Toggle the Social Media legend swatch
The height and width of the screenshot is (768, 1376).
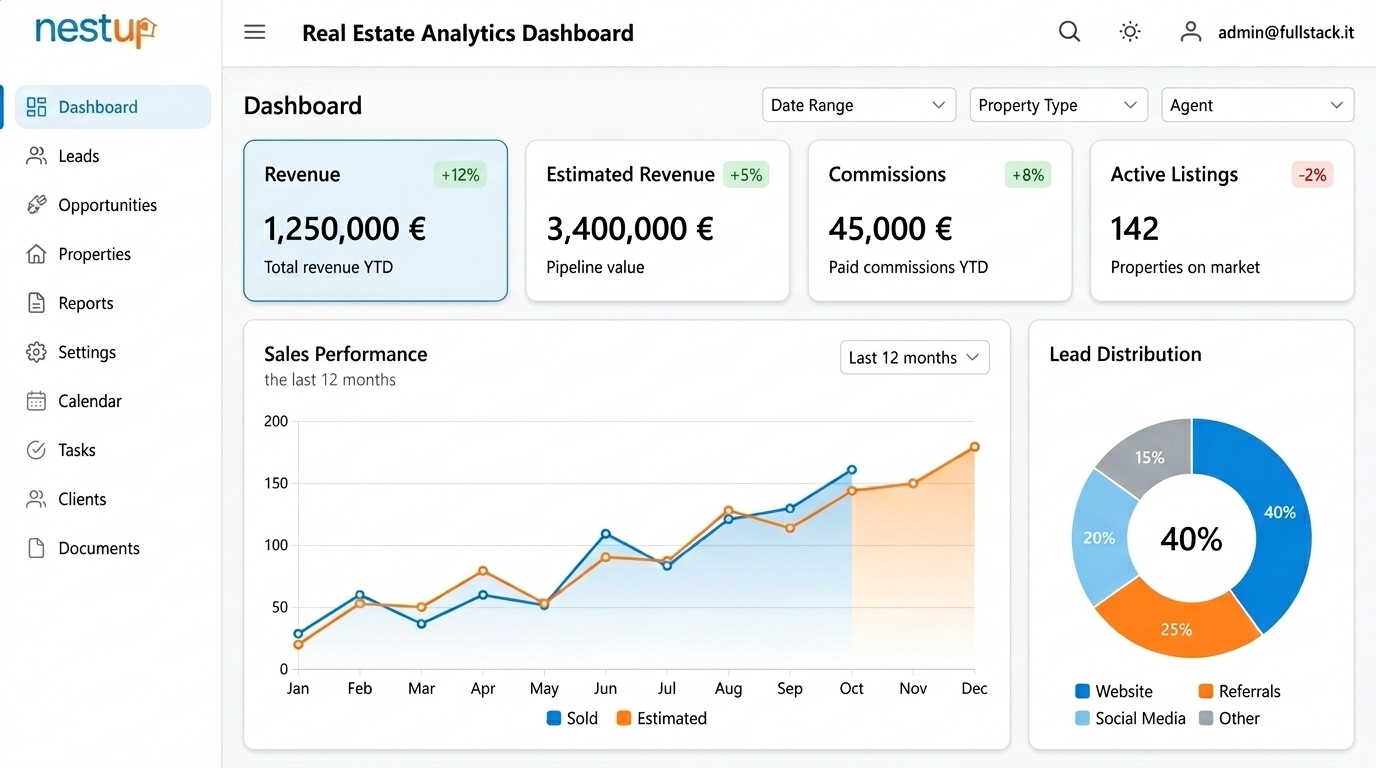(x=1082, y=718)
